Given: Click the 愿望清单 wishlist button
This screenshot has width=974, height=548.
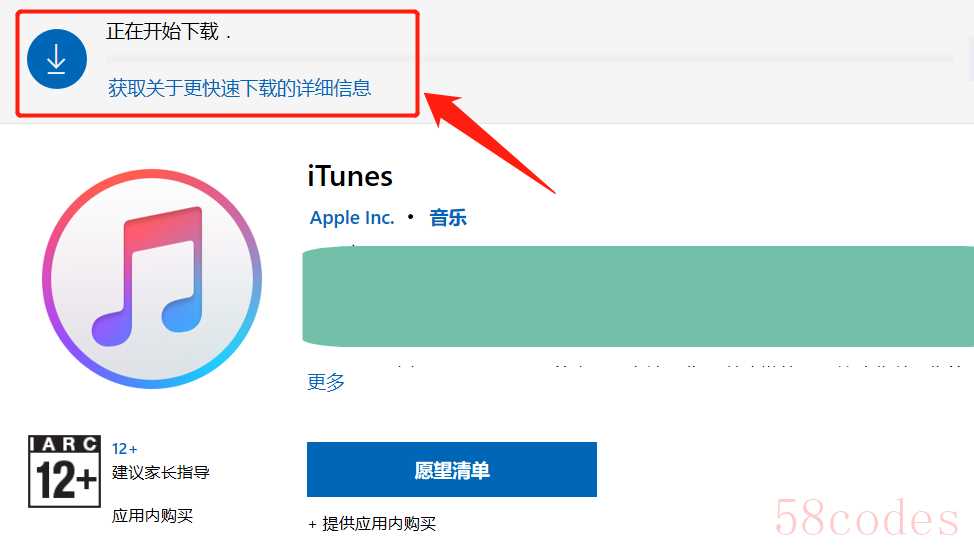Looking at the screenshot, I should [x=452, y=469].
